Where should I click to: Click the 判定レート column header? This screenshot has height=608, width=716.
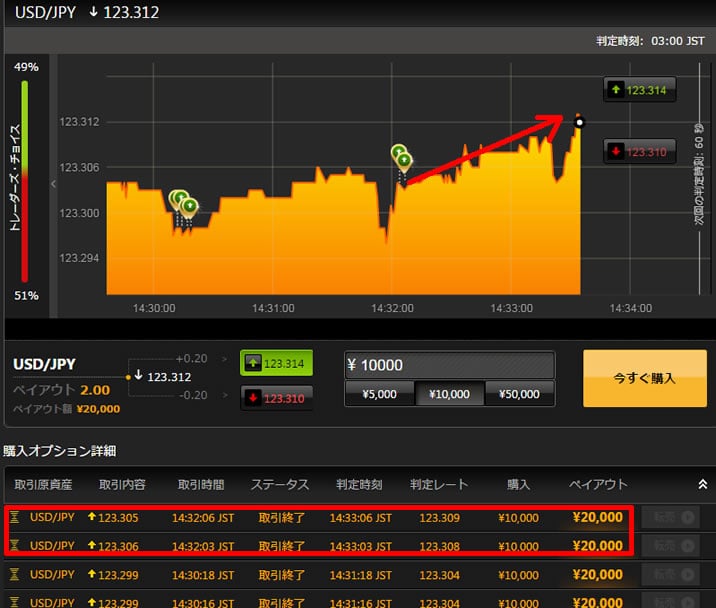[439, 484]
